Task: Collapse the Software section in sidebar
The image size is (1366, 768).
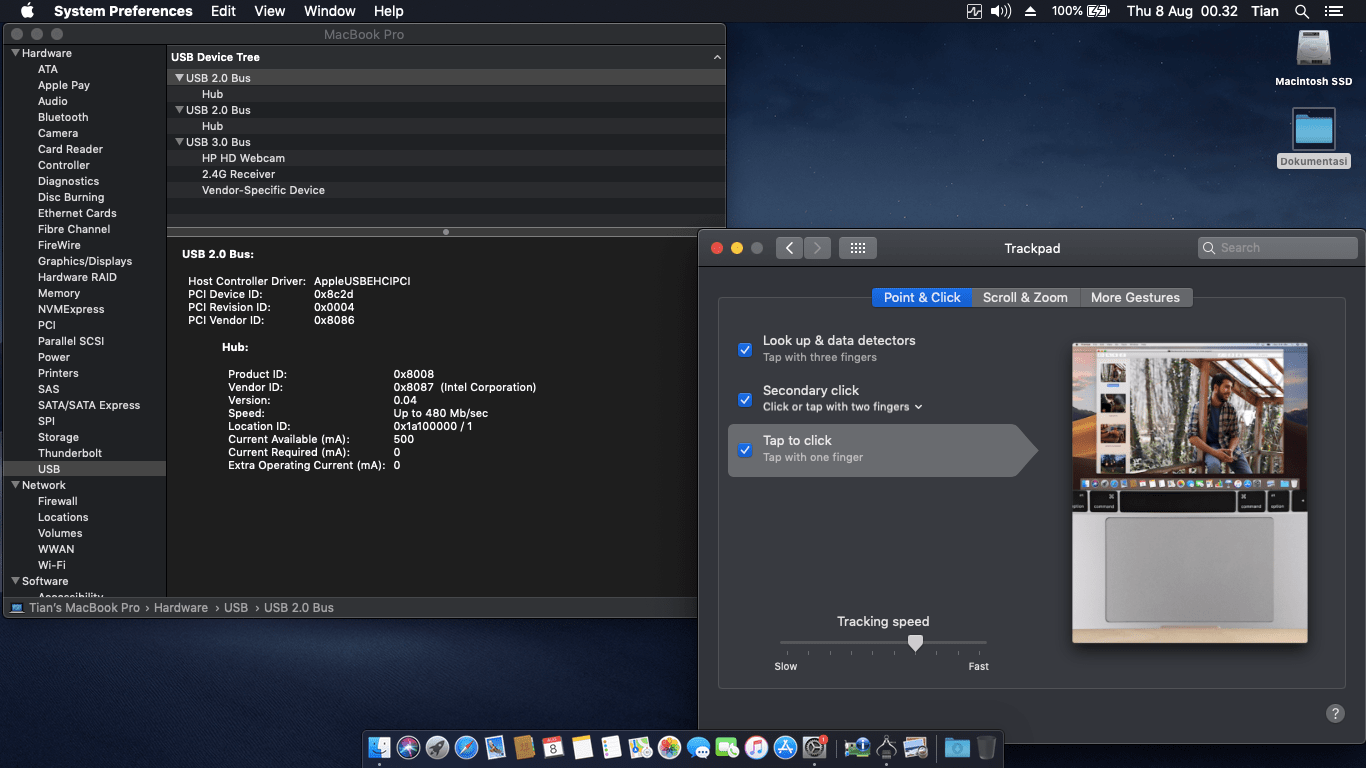Action: (x=15, y=581)
